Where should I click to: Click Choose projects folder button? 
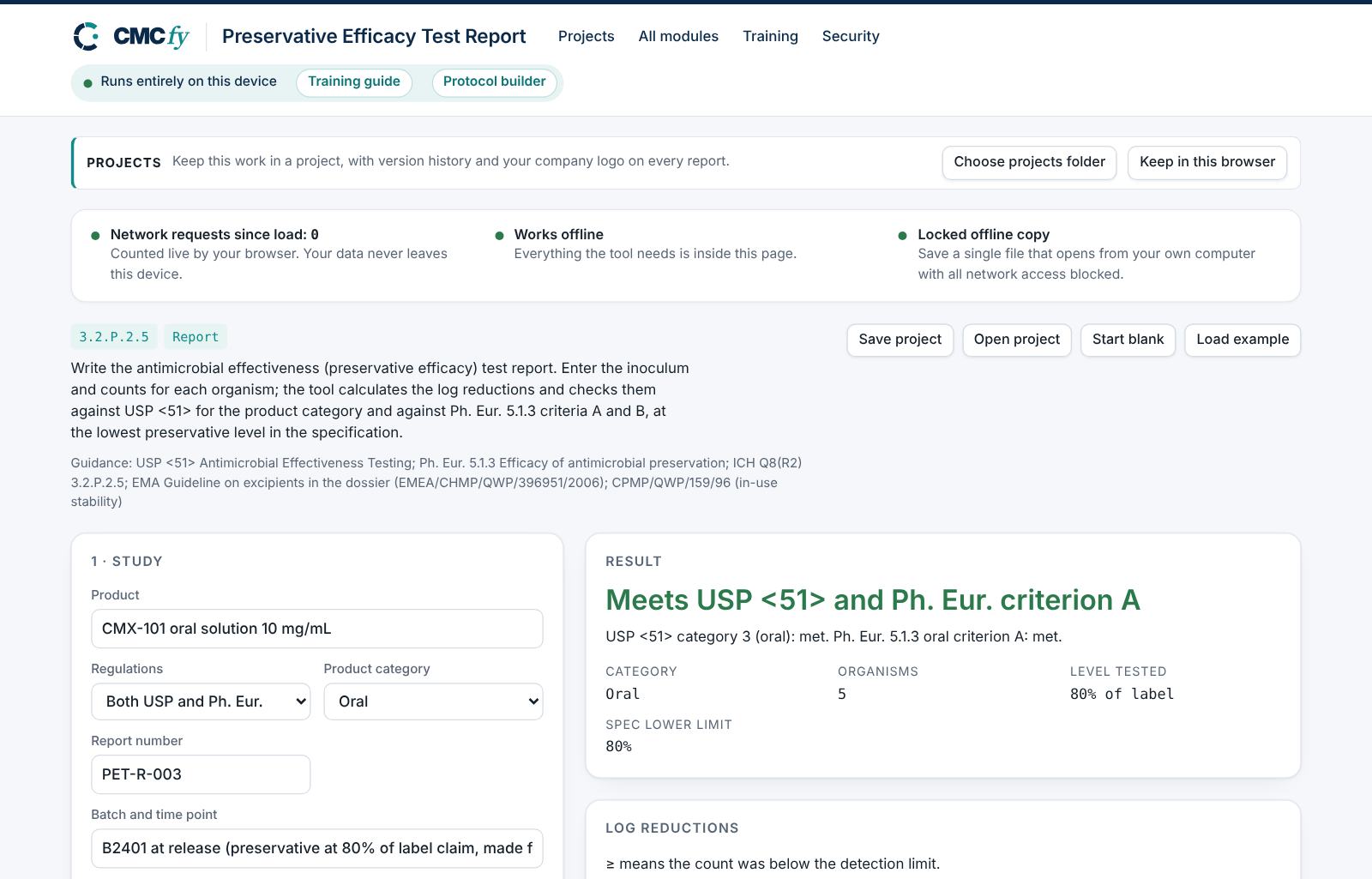coord(1029,162)
